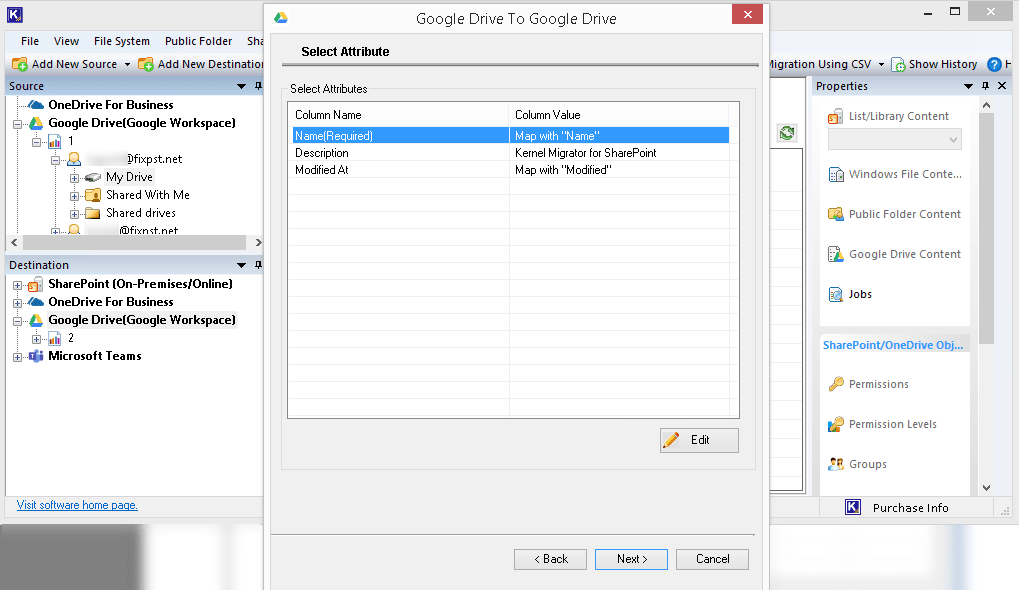Click the Next button

[x=632, y=559]
